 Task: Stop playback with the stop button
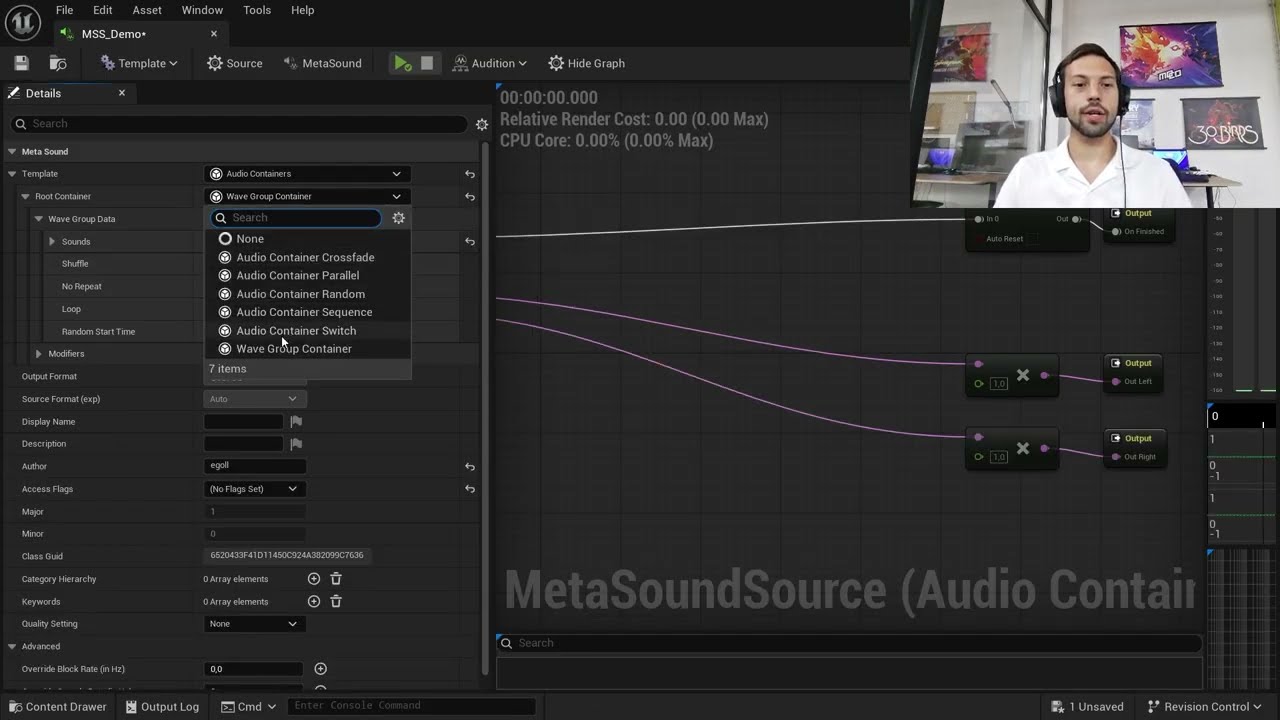tap(427, 63)
